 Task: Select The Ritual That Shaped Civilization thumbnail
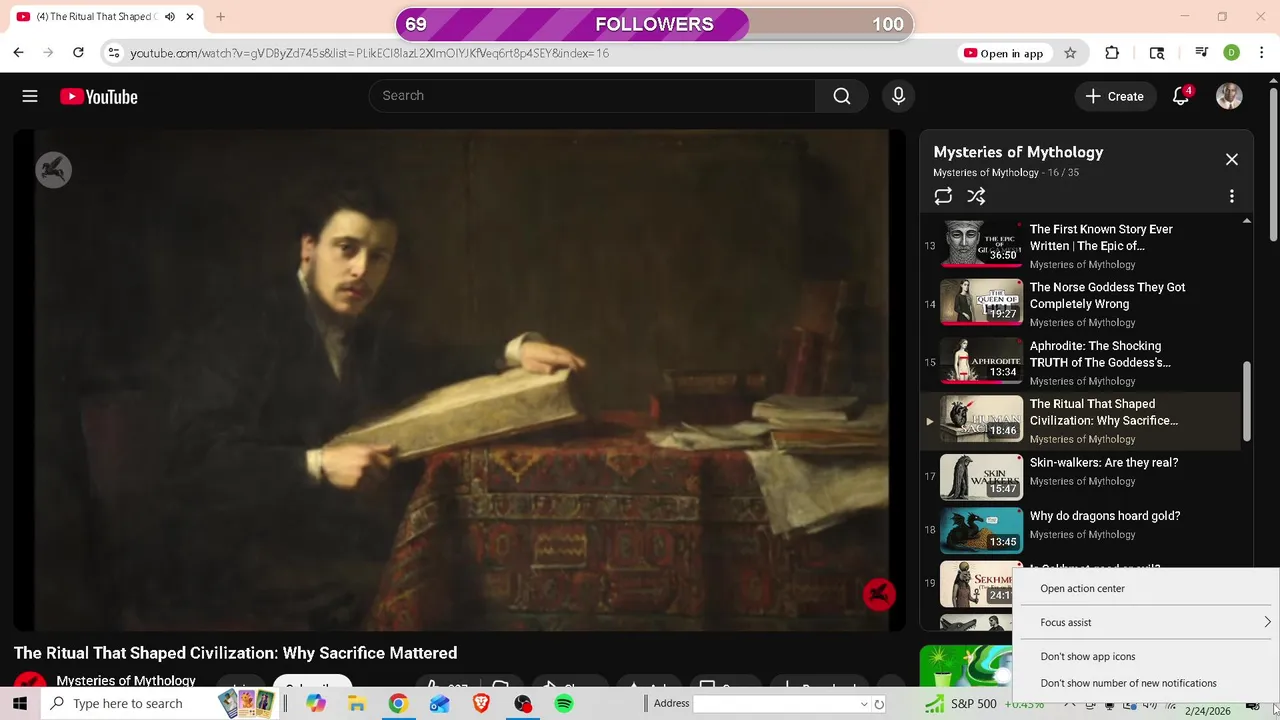(981, 420)
